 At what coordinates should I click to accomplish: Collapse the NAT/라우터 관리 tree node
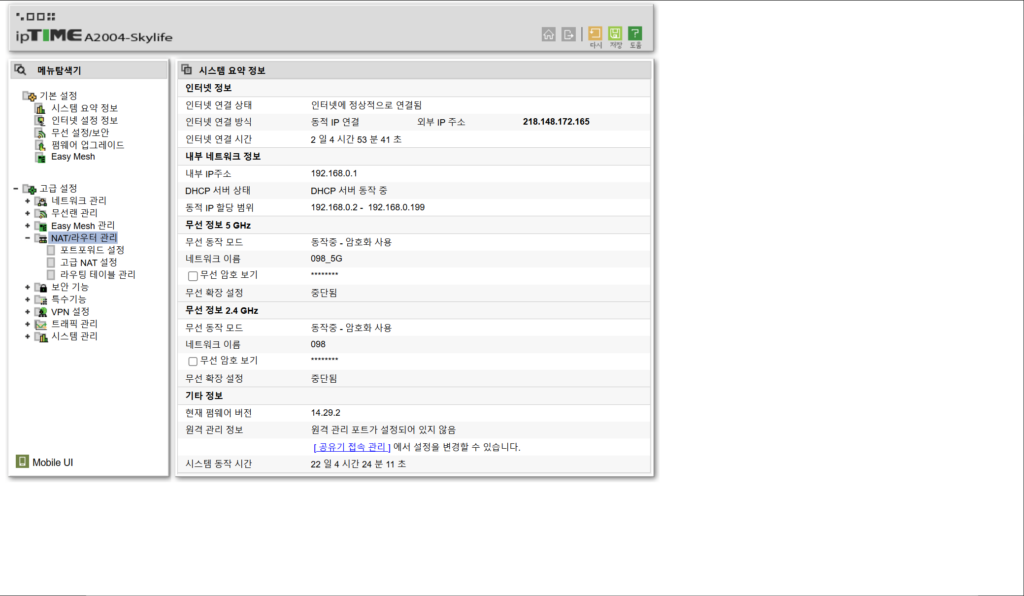28,238
